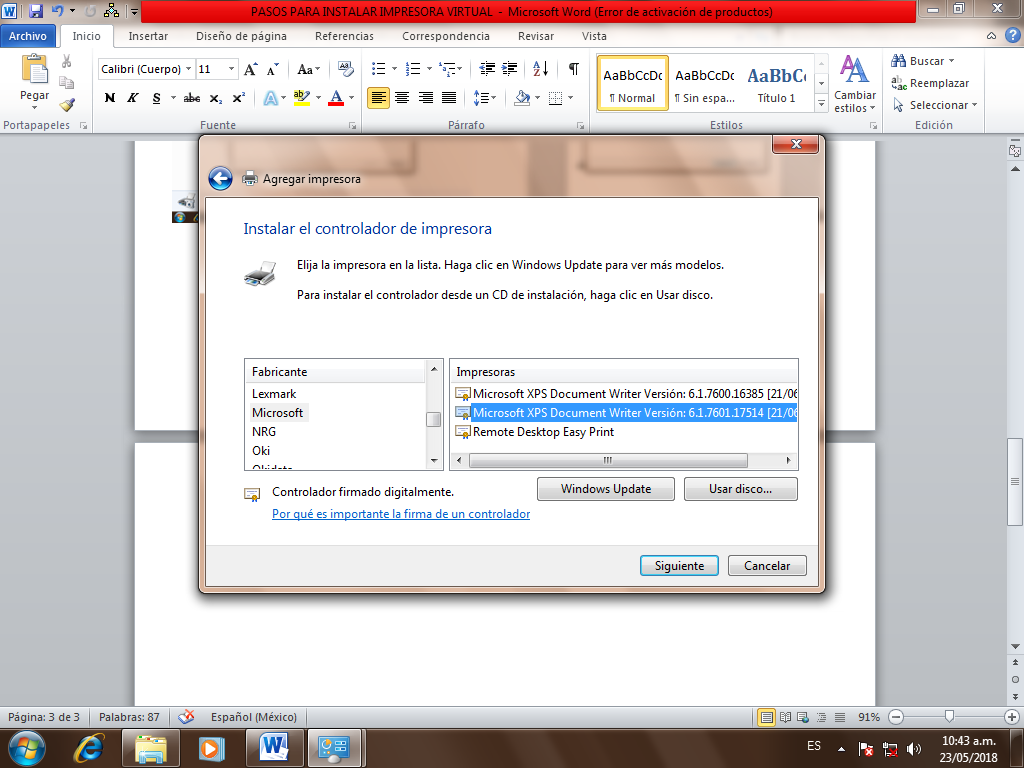This screenshot has width=1024, height=768.
Task: Open the numbering list dropdown arrow
Action: tap(429, 69)
